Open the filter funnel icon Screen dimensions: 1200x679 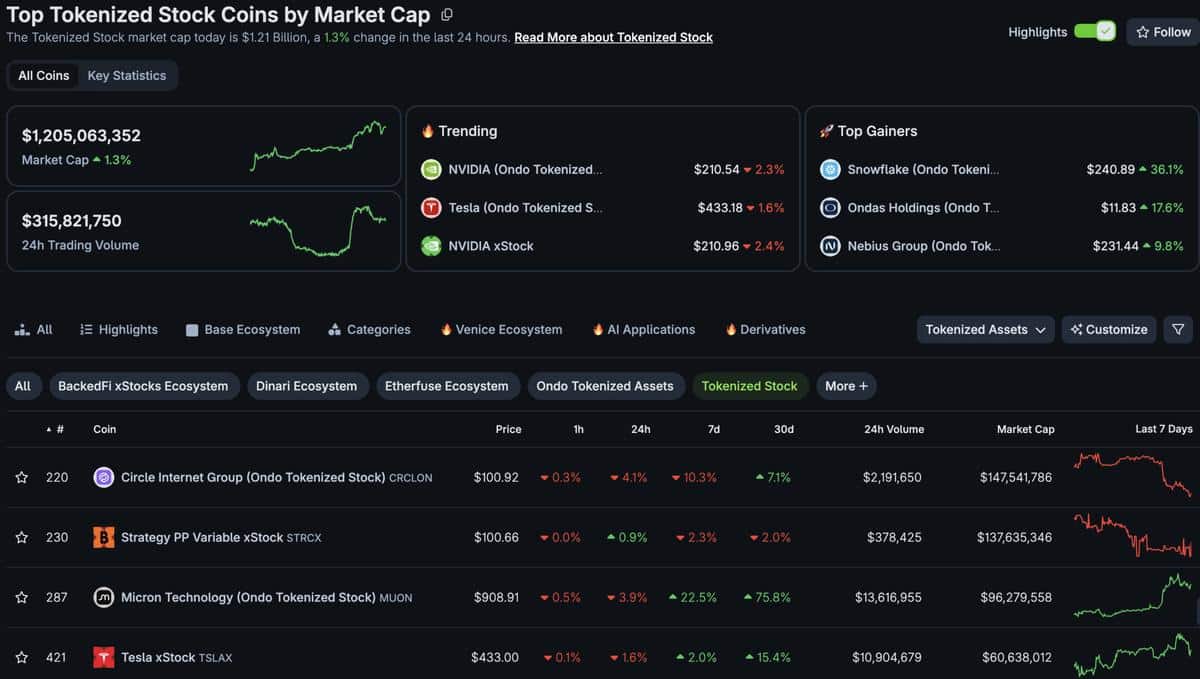coord(1178,329)
